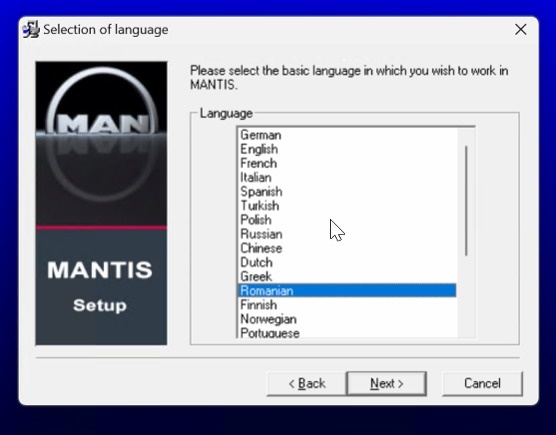This screenshot has width=556, height=435.
Task: Select Greek in the language list
Action: [x=346, y=277]
